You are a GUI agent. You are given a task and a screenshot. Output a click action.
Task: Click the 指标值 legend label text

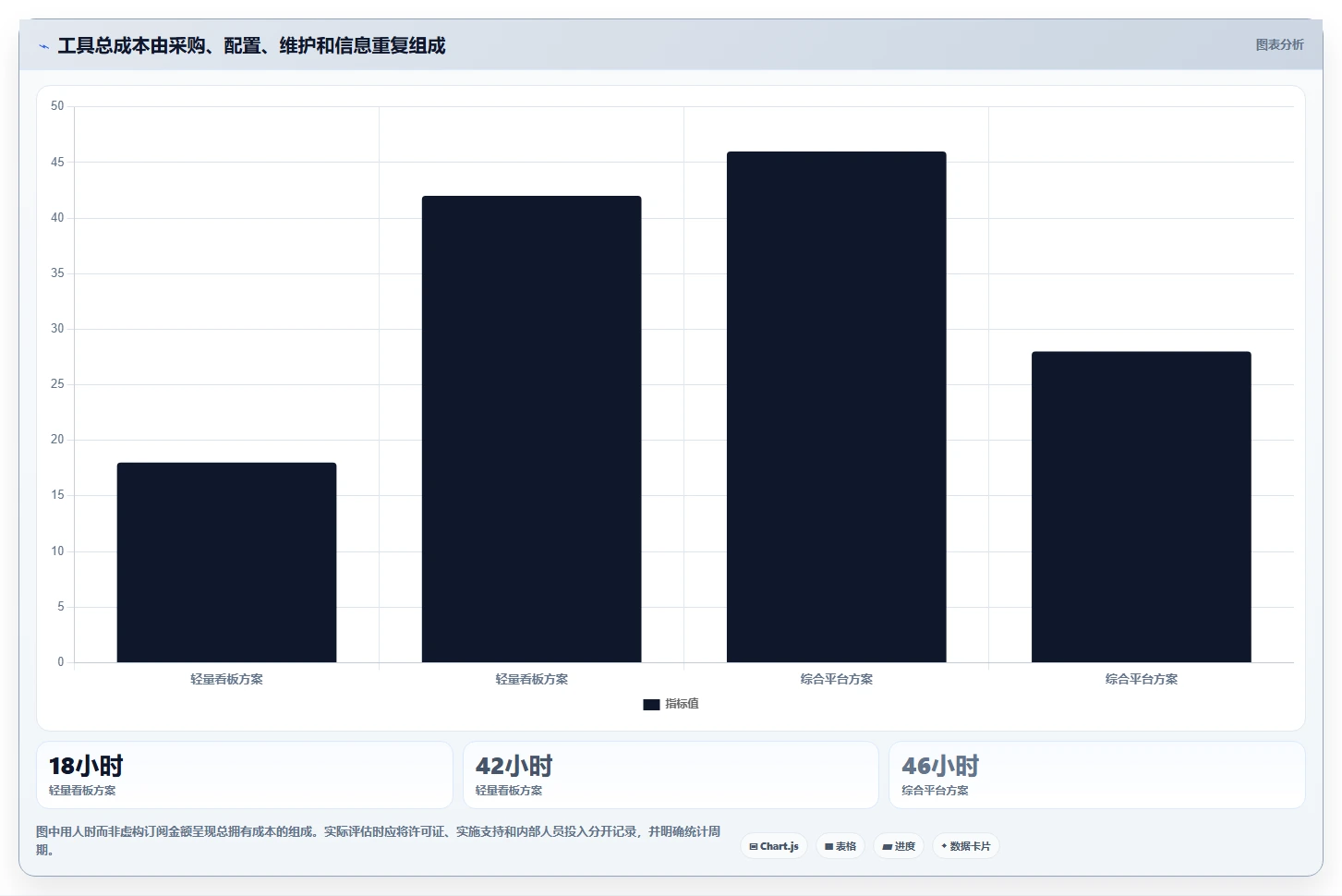(x=682, y=704)
